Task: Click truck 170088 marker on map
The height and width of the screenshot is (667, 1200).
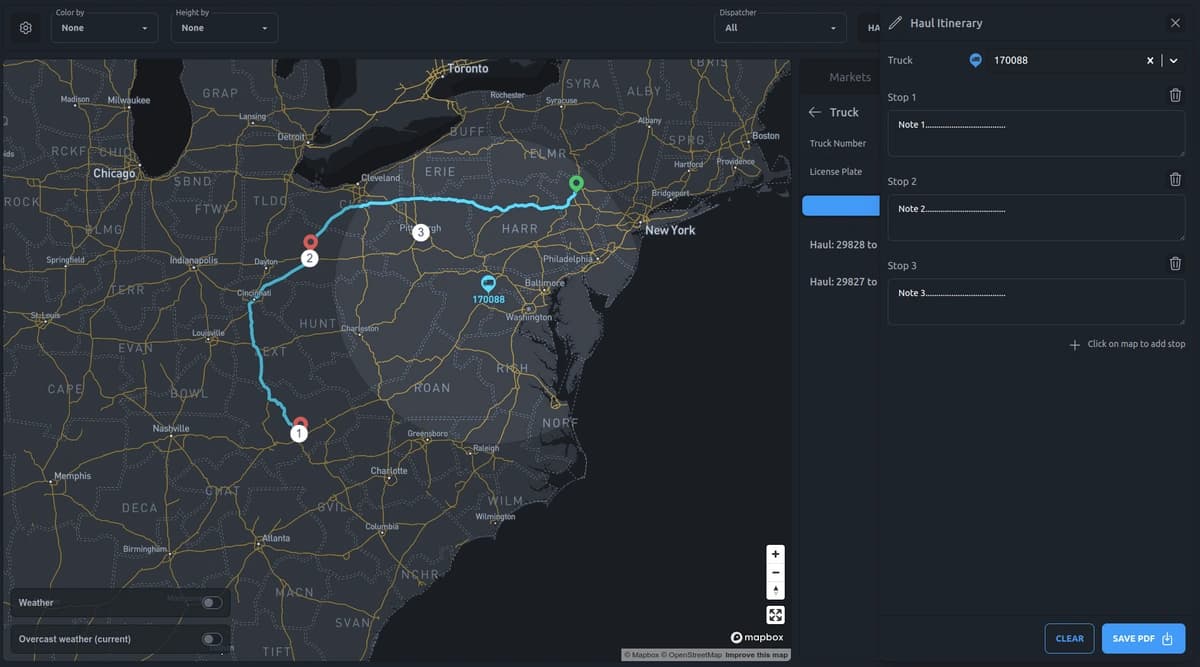Action: [x=488, y=284]
